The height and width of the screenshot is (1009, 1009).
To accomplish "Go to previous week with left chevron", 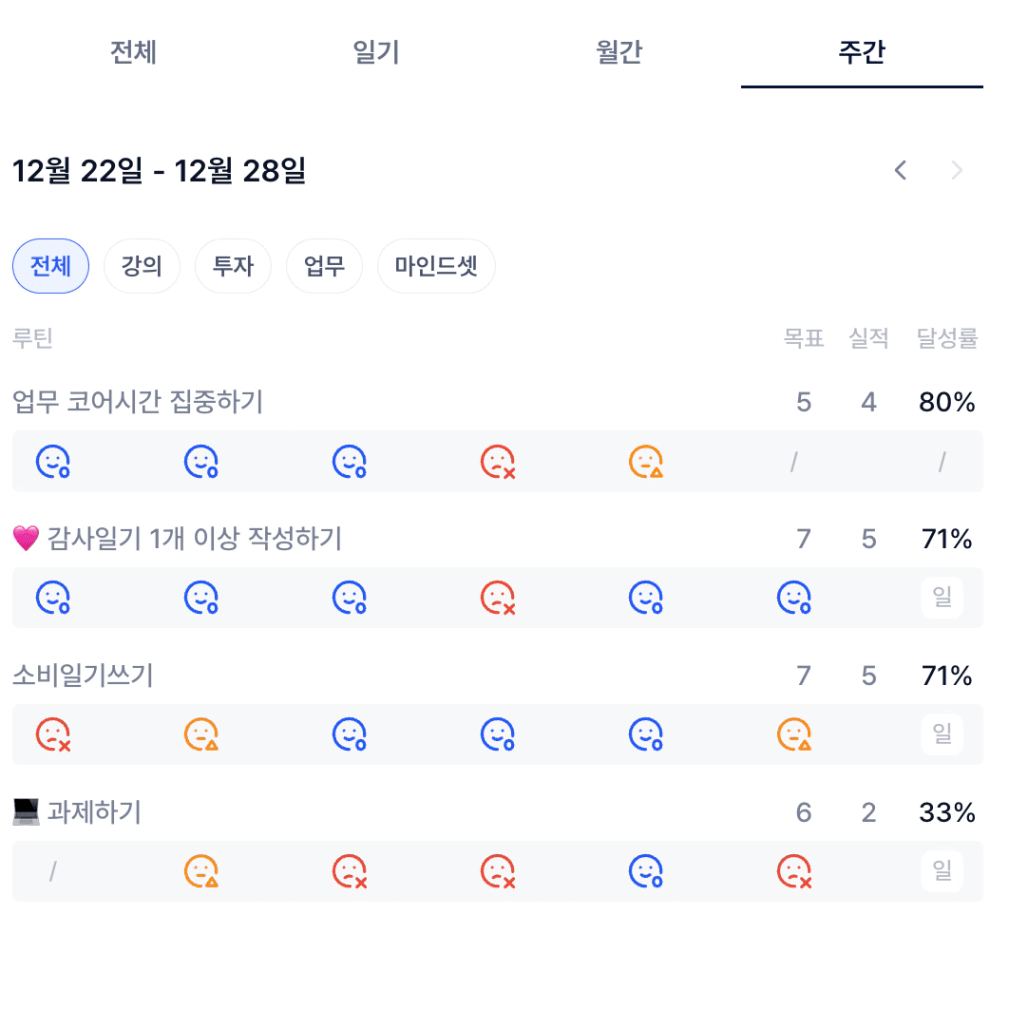I will click(x=901, y=171).
